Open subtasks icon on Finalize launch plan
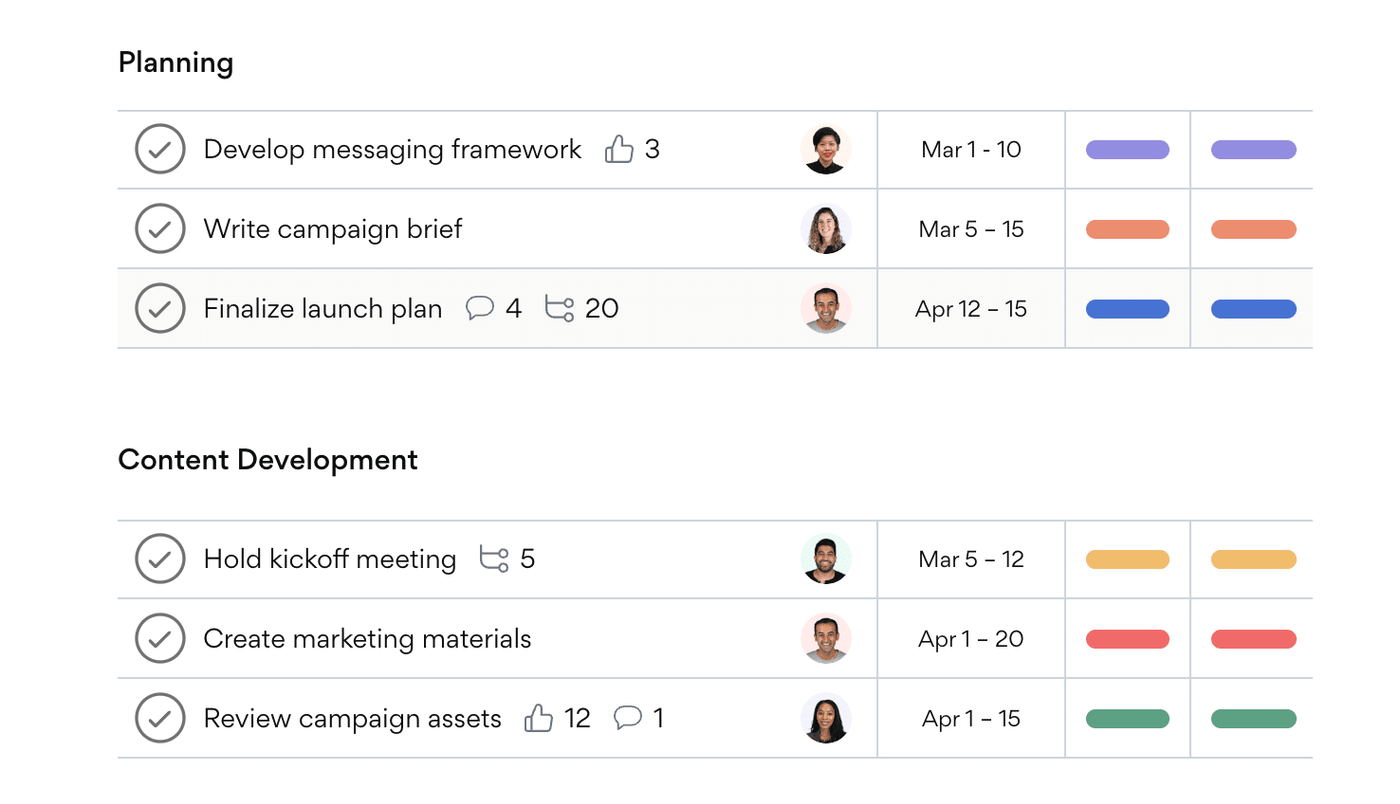Viewport: 1400px width, 804px height. (x=559, y=308)
